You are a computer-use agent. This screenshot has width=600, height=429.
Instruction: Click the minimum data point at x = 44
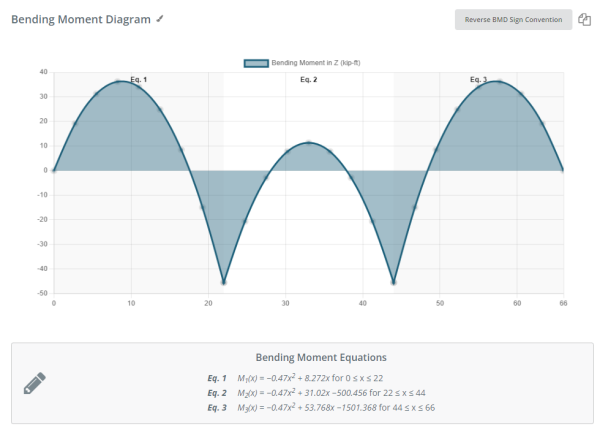pos(394,282)
